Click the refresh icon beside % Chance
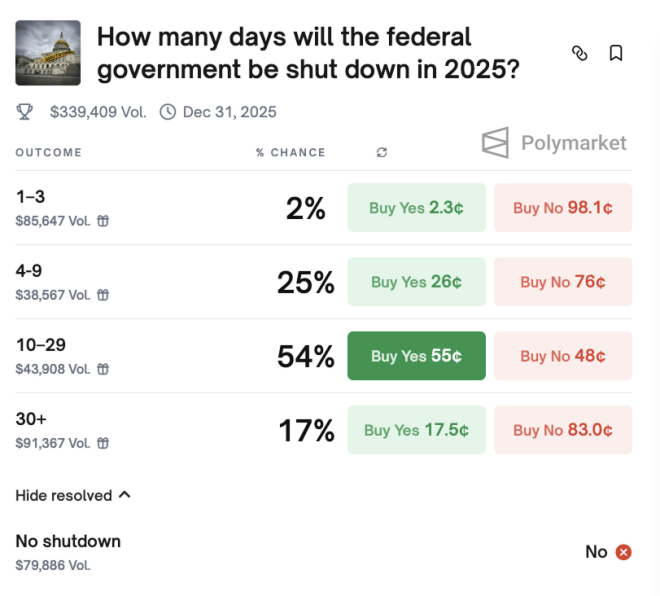This screenshot has width=660, height=596. 382,152
